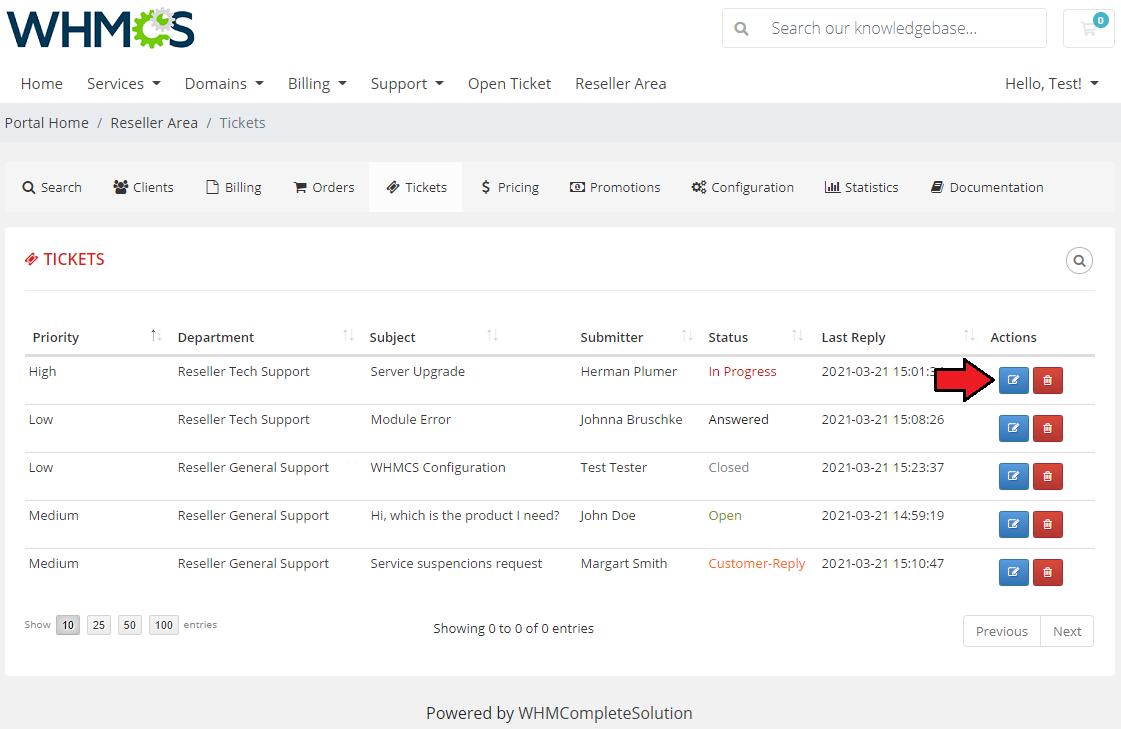
Task: Expand the Services dropdown menu
Action: click(x=124, y=84)
